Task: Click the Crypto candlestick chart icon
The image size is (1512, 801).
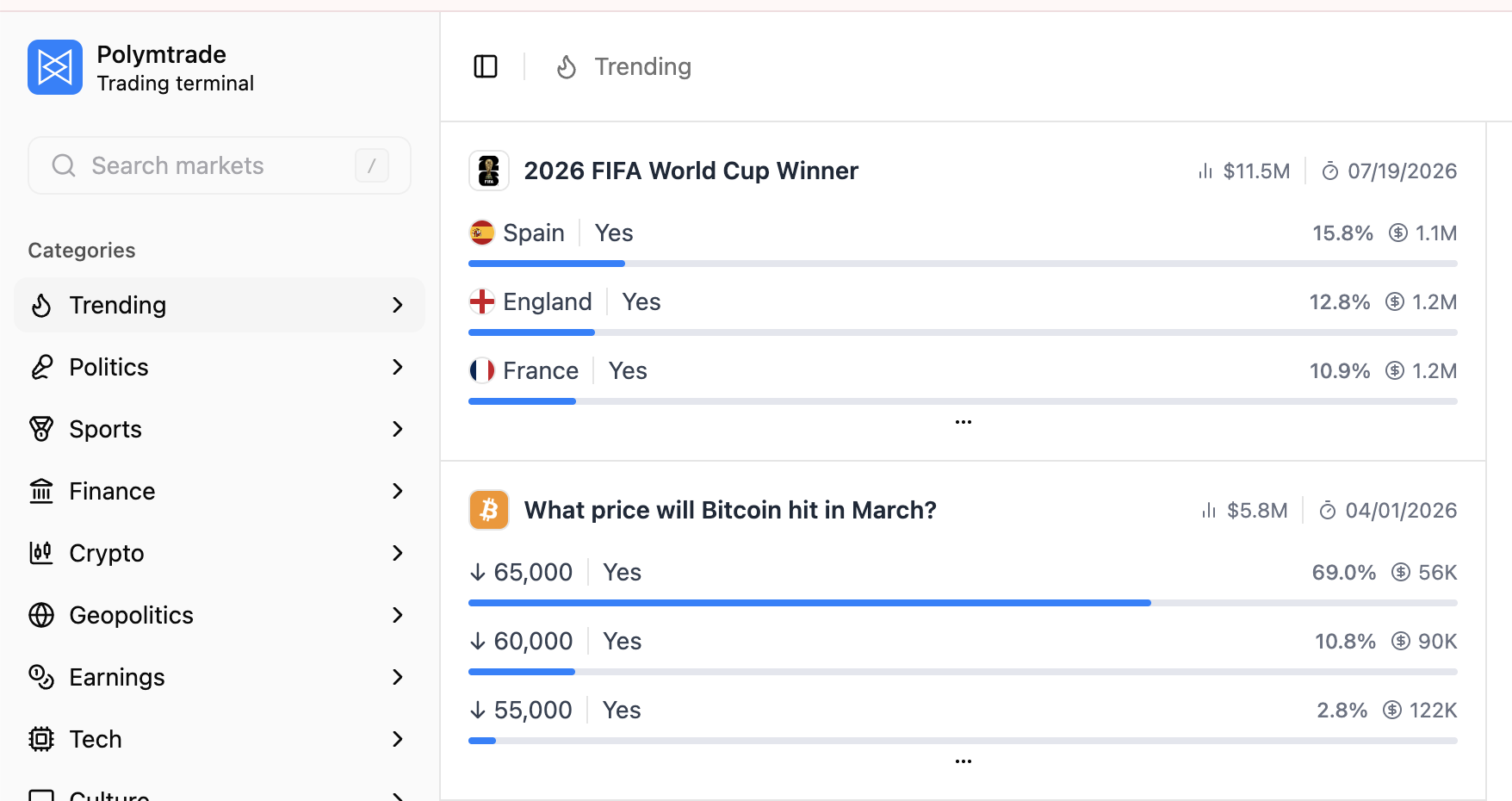Action: click(x=40, y=552)
